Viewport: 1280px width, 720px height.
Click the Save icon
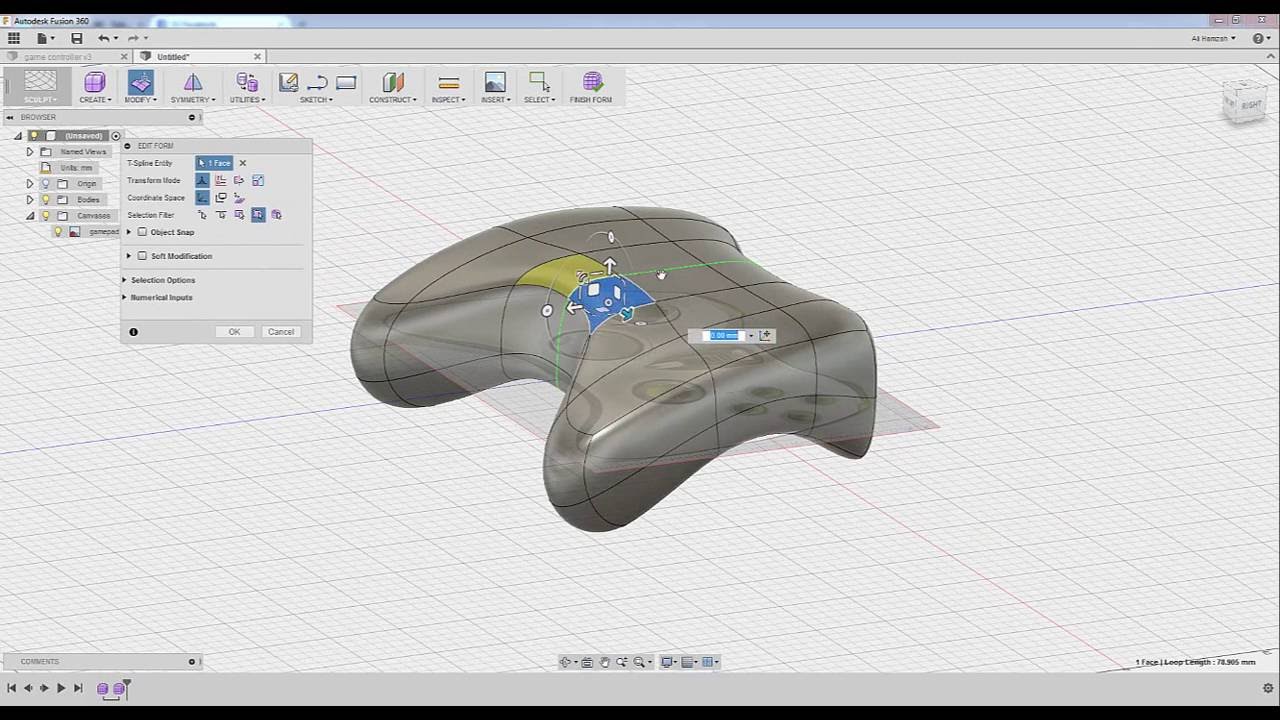(x=76, y=38)
